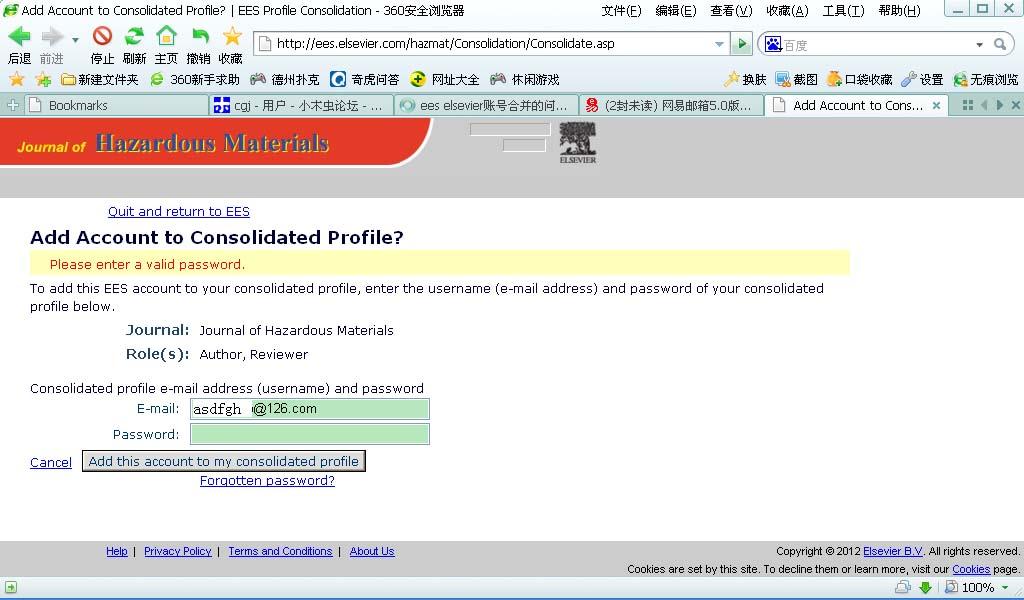
Task: Open the 编辑(E) menu
Action: click(675, 10)
